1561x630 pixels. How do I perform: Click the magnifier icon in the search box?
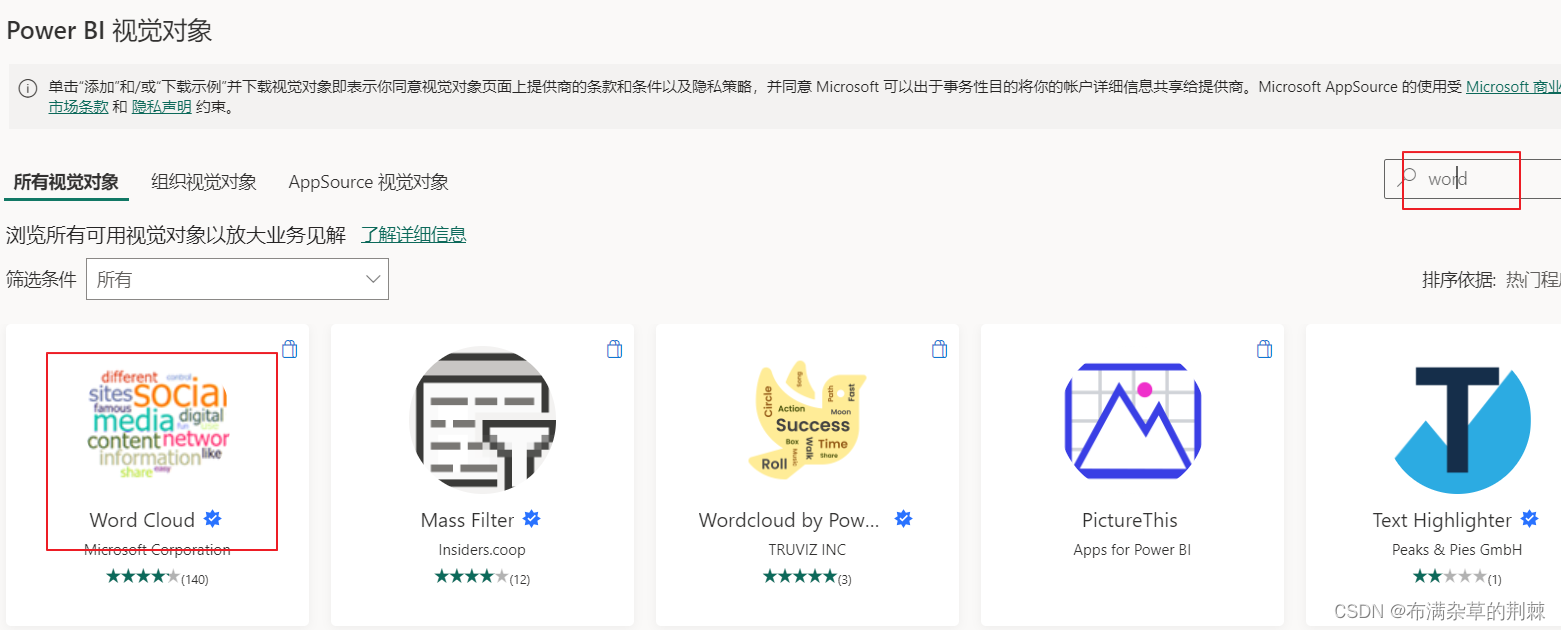click(x=1407, y=178)
